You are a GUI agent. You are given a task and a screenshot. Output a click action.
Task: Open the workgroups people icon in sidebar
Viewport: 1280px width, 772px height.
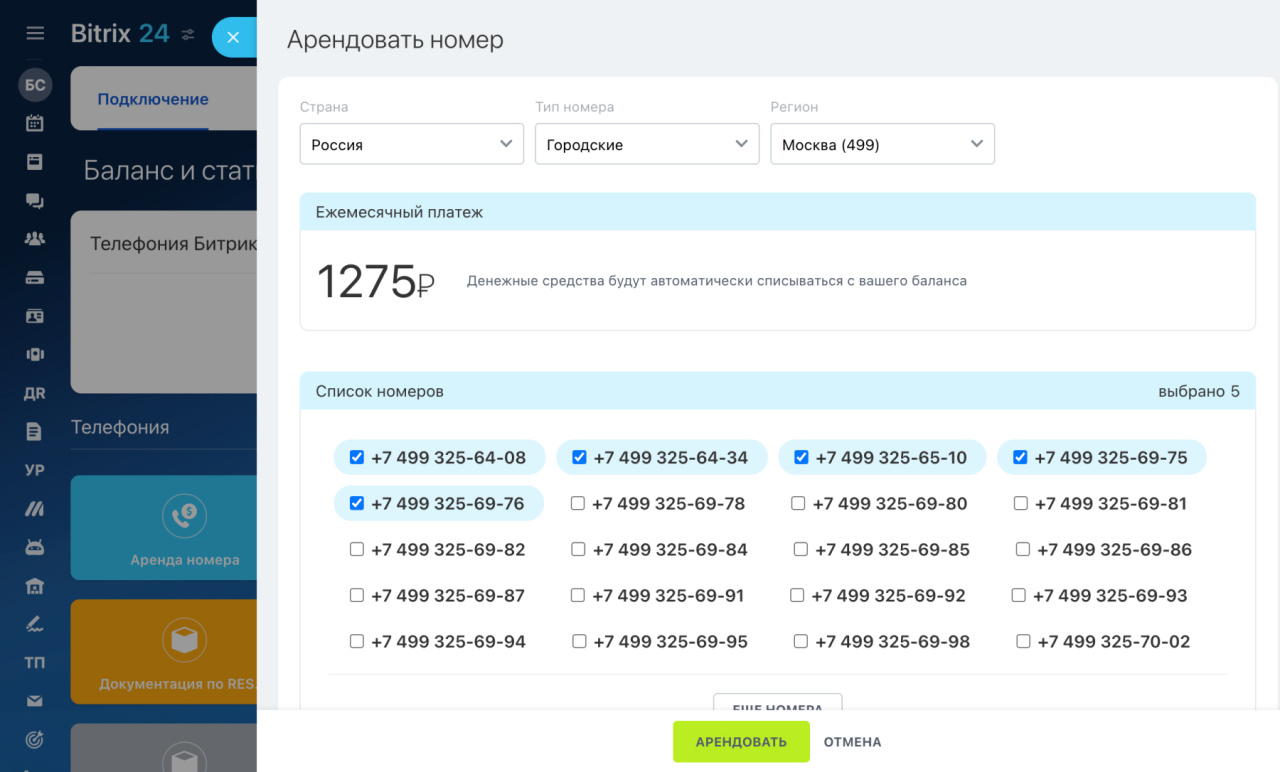tap(35, 239)
